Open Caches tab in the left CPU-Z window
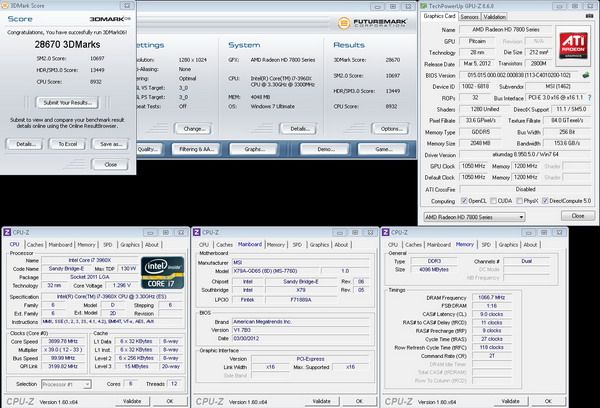The image size is (600, 408). [x=35, y=245]
